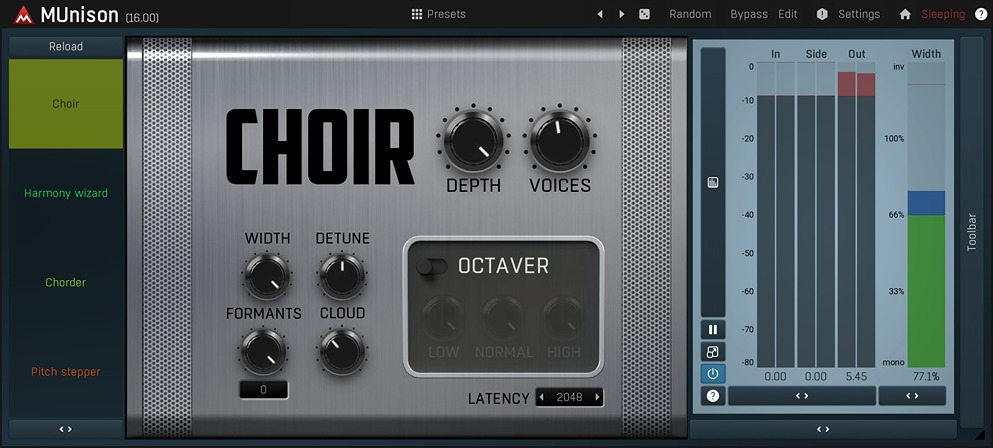Select the Harmony wizard device
This screenshot has height=448, width=993.
click(66, 193)
